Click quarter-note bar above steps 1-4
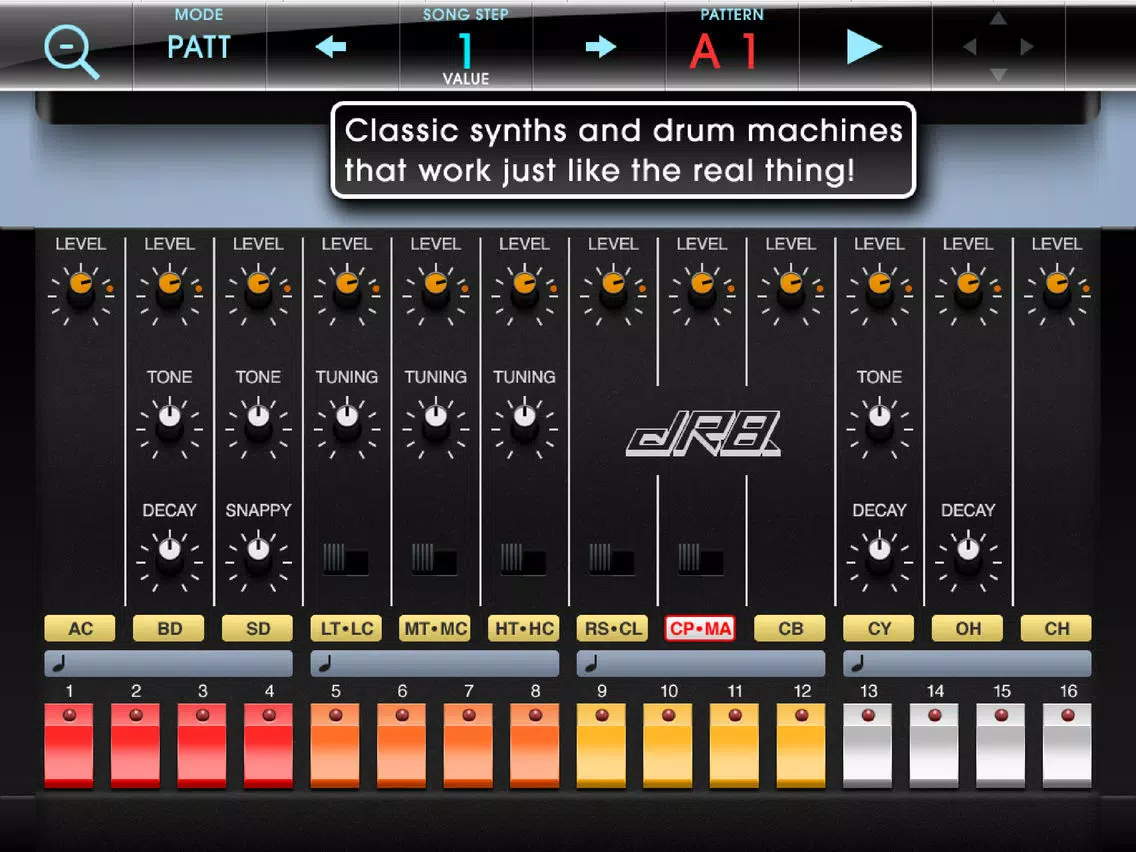The width and height of the screenshot is (1136, 852). 169,663
